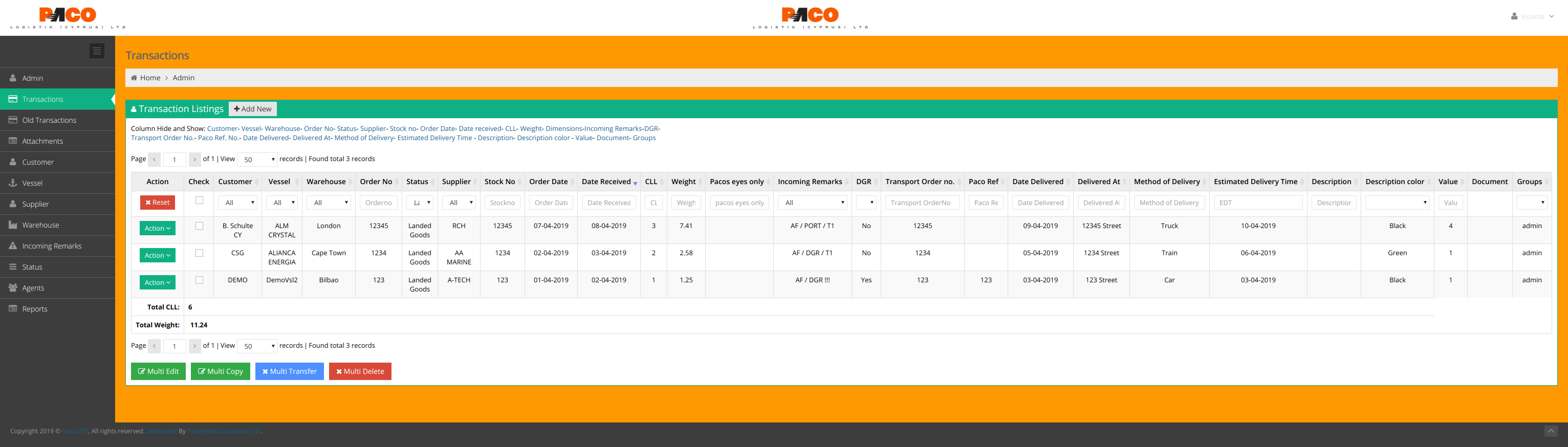Click the Incoming Remarks warning icon
1568x447 pixels.
point(13,245)
